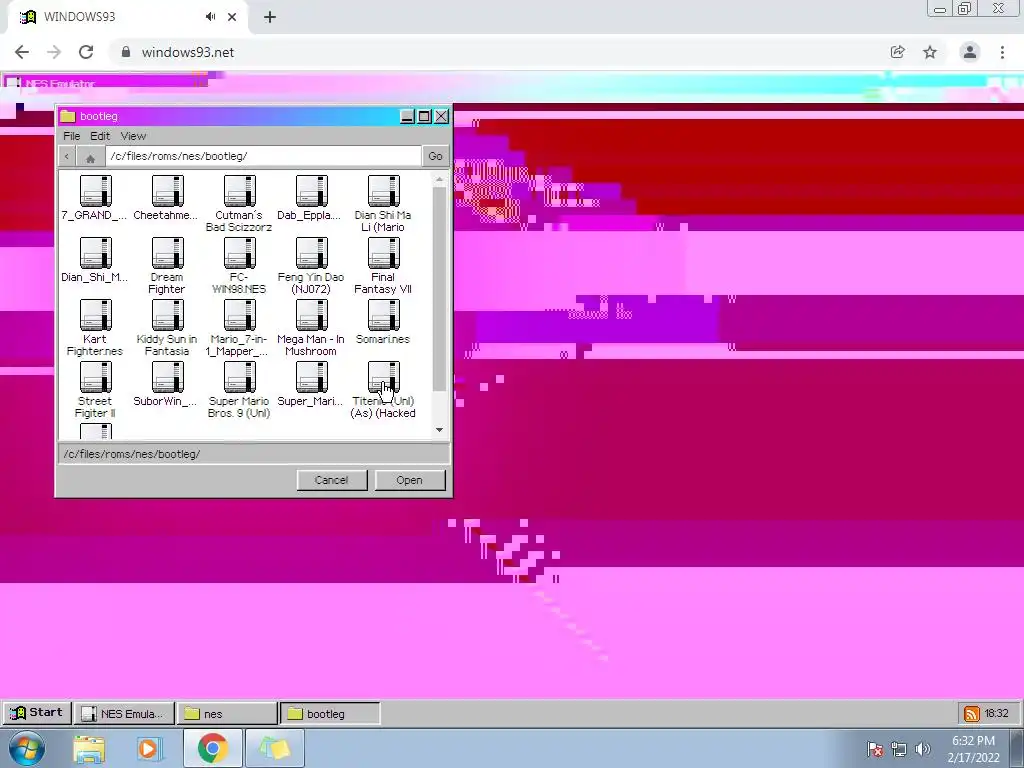Open the 6:32 PM date clock
The width and height of the screenshot is (1024, 768).
pos(974,749)
